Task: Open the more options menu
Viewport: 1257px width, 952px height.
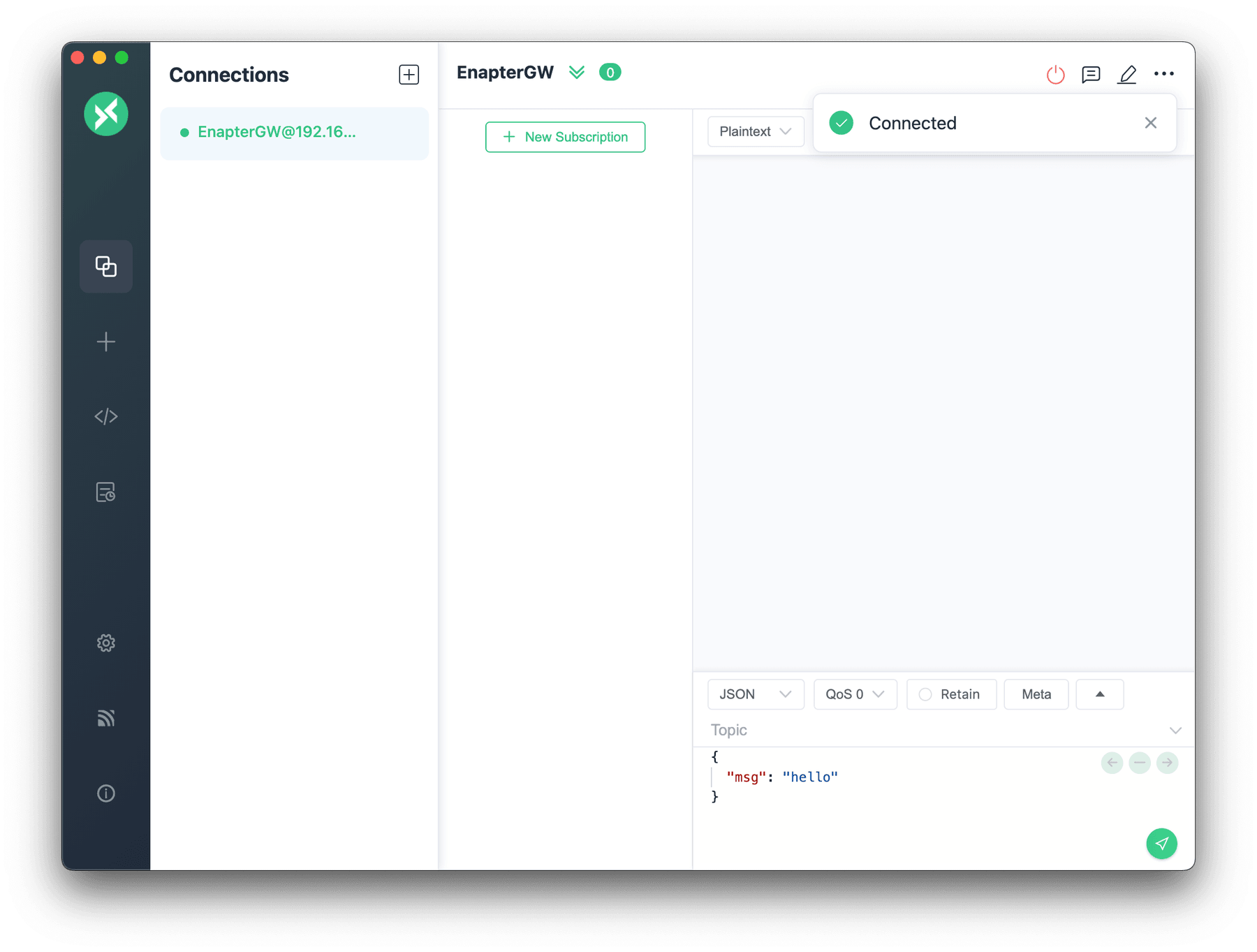Action: click(x=1164, y=75)
